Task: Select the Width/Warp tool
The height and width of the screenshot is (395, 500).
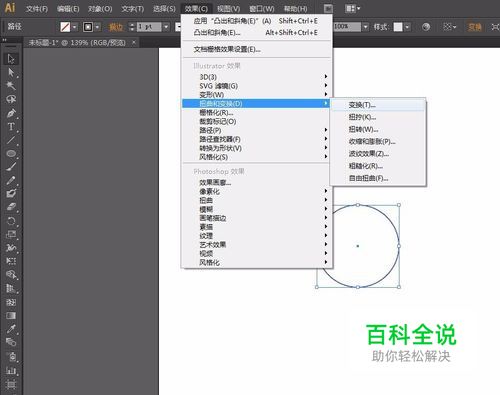Action: [x=11, y=248]
